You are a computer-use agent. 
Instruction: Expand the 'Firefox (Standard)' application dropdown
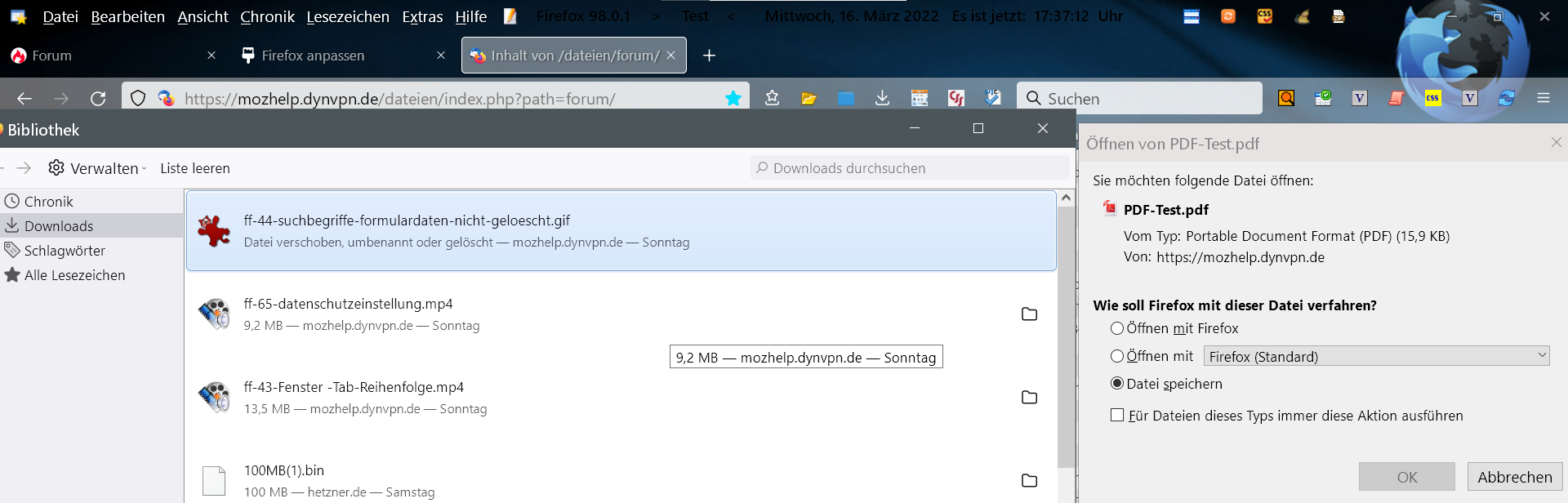click(1376, 356)
